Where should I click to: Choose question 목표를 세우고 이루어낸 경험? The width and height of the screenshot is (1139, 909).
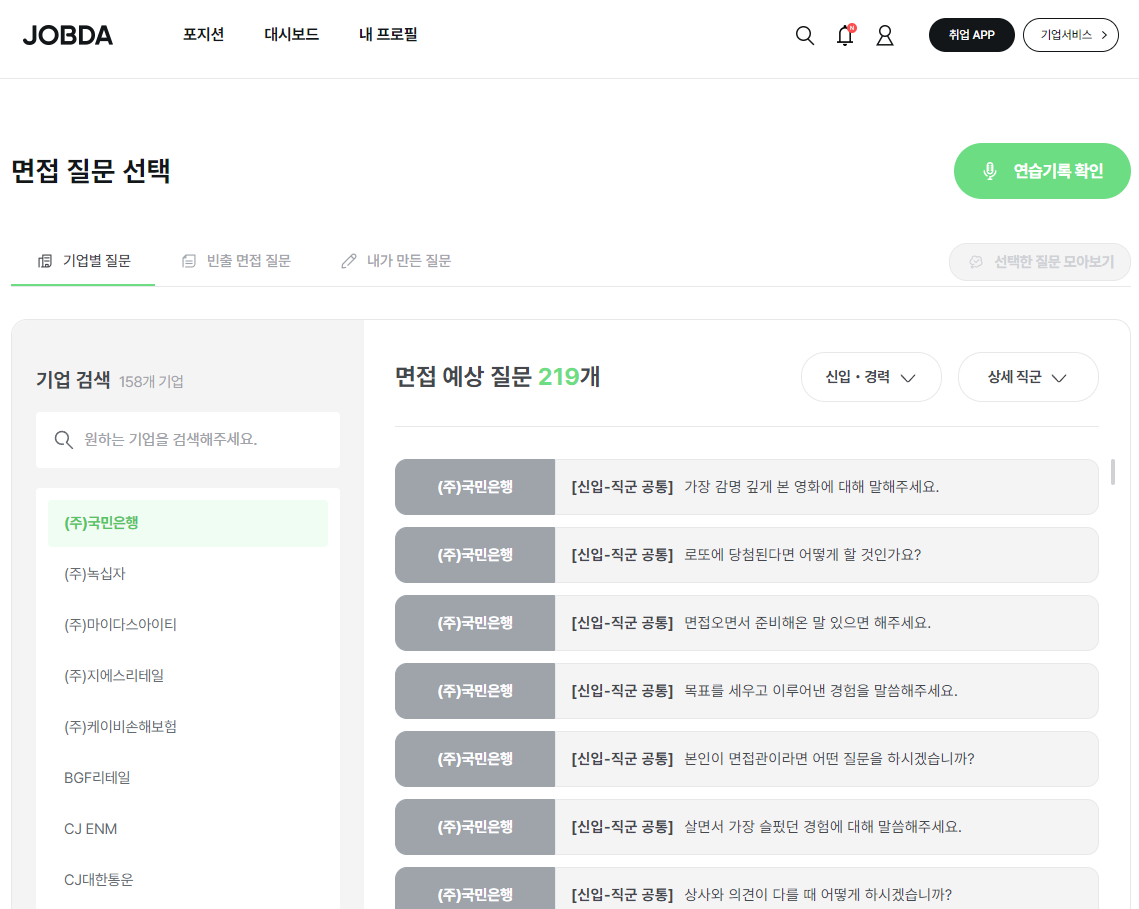click(x=746, y=691)
